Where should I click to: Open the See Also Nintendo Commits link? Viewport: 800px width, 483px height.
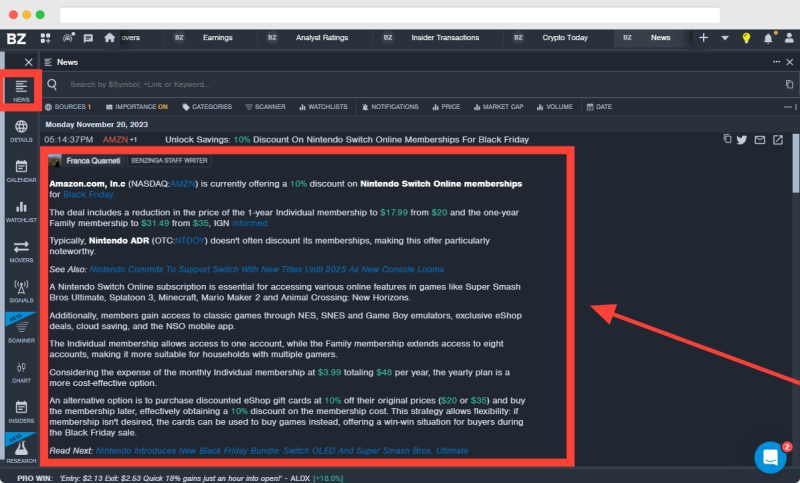pyautogui.click(x=267, y=269)
